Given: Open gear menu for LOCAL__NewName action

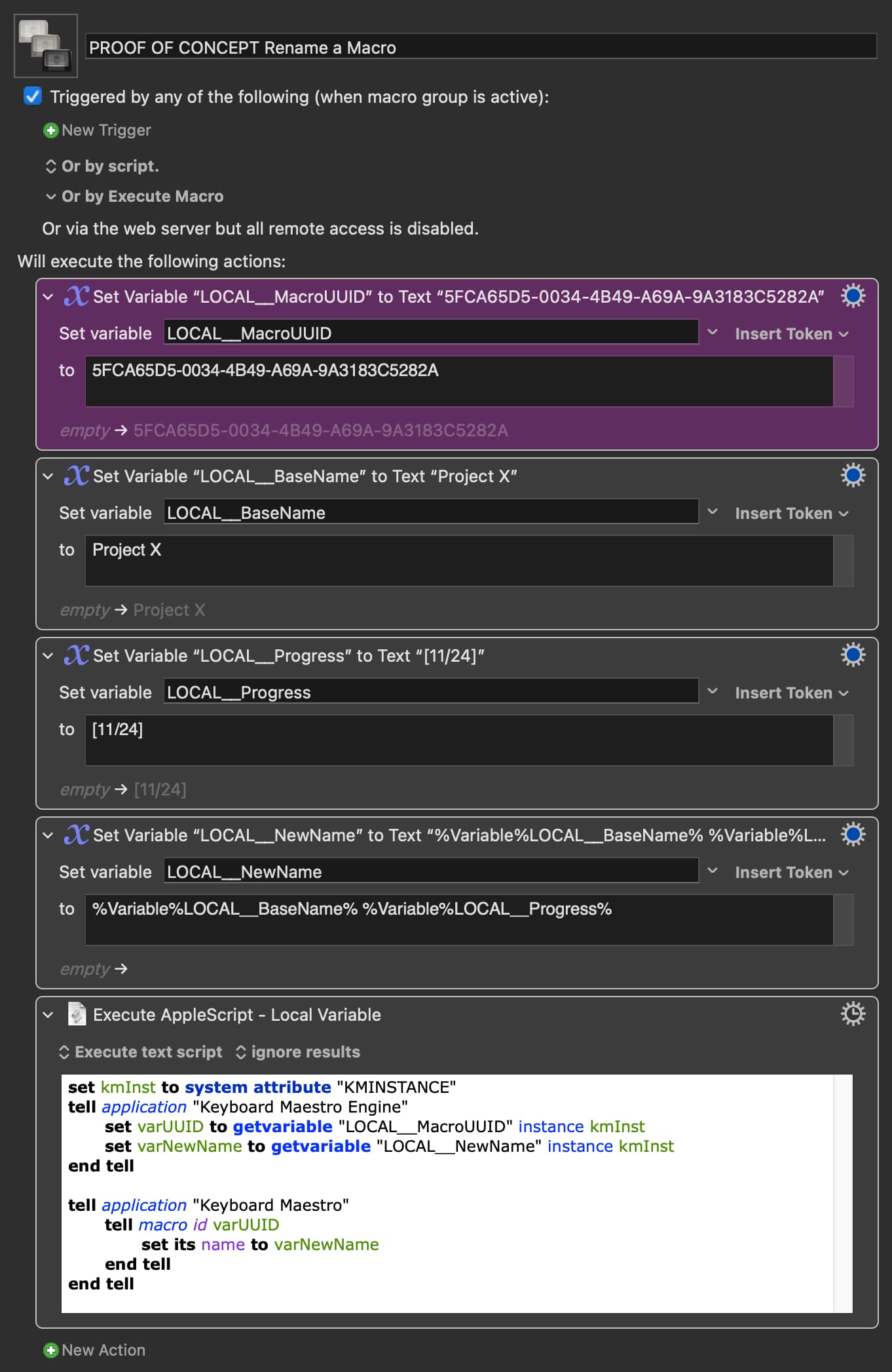Looking at the screenshot, I should tap(853, 834).
